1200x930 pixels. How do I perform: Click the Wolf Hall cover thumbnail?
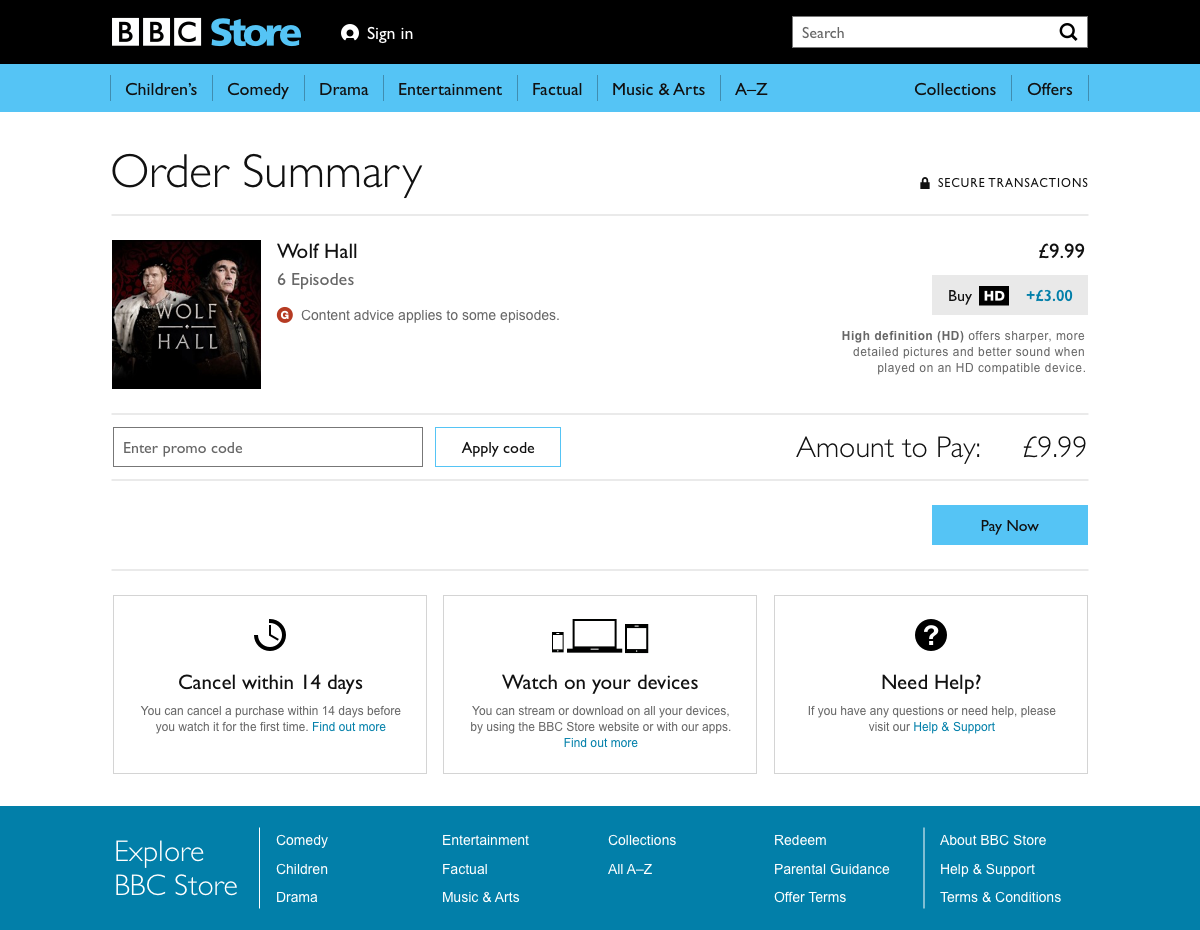click(186, 314)
